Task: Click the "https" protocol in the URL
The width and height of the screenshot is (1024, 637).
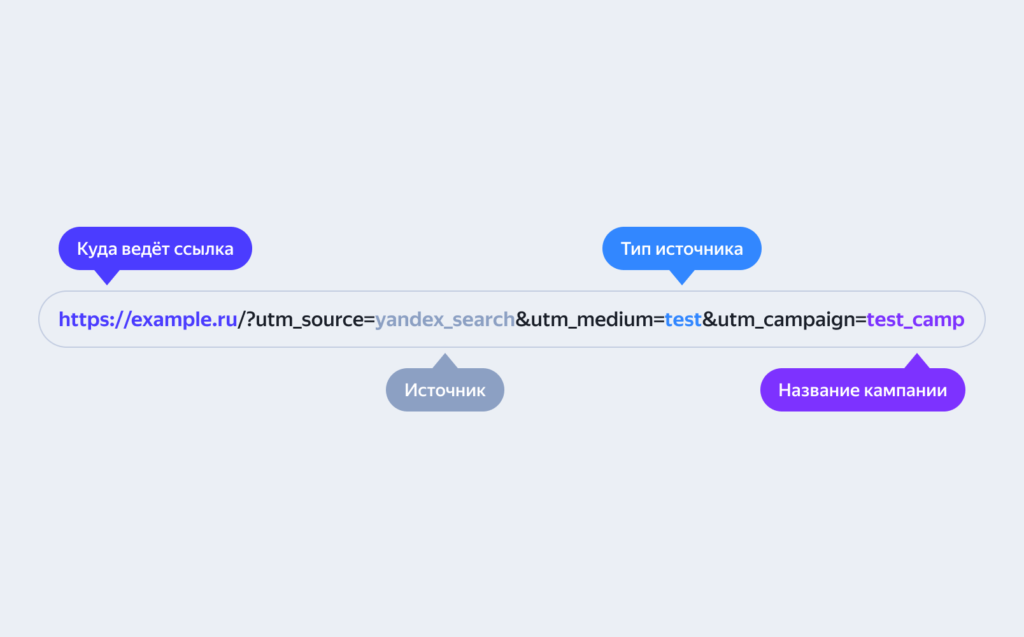Action: (83, 320)
